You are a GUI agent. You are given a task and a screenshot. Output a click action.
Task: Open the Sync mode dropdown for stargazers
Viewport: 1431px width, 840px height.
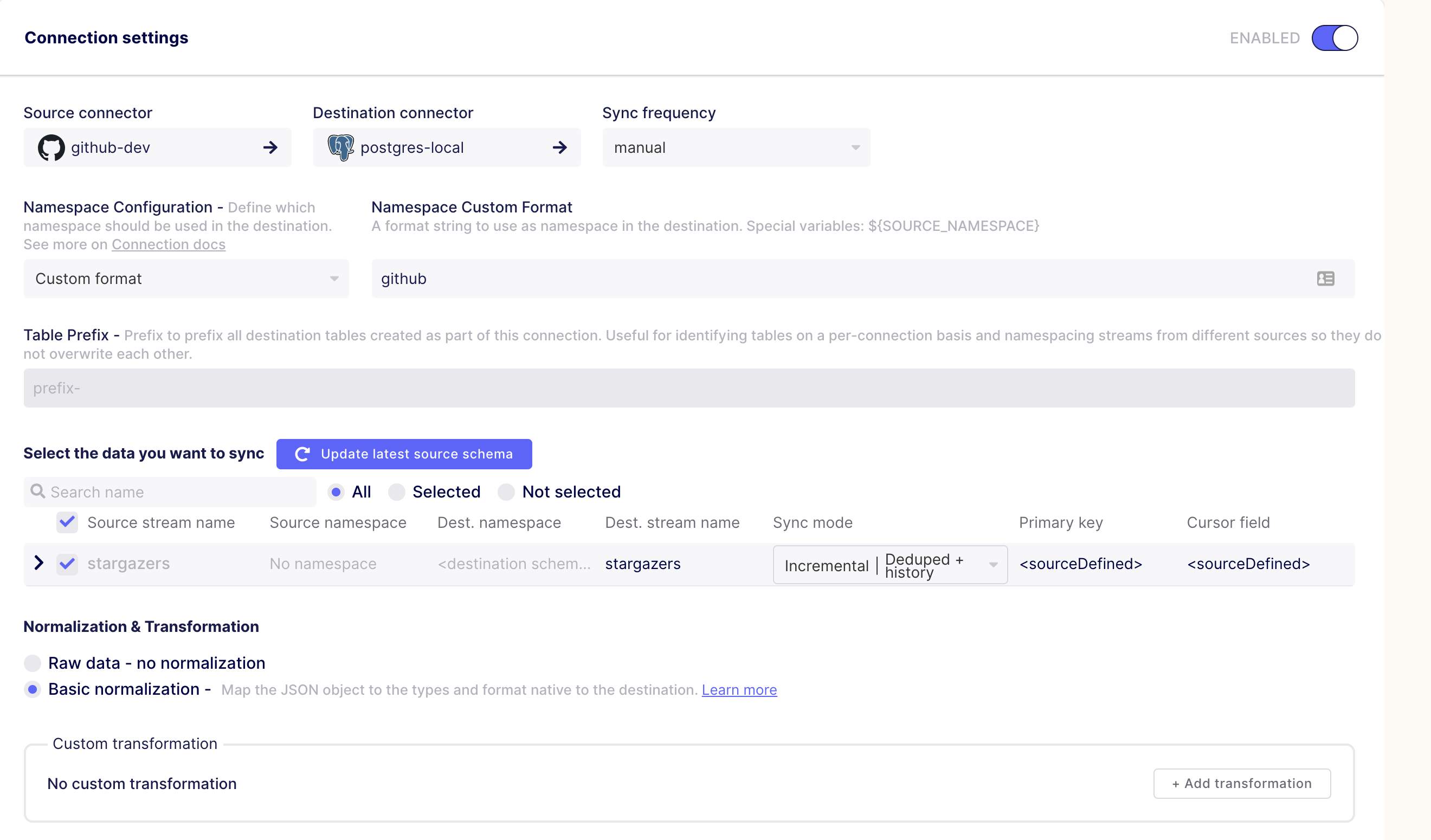click(889, 564)
